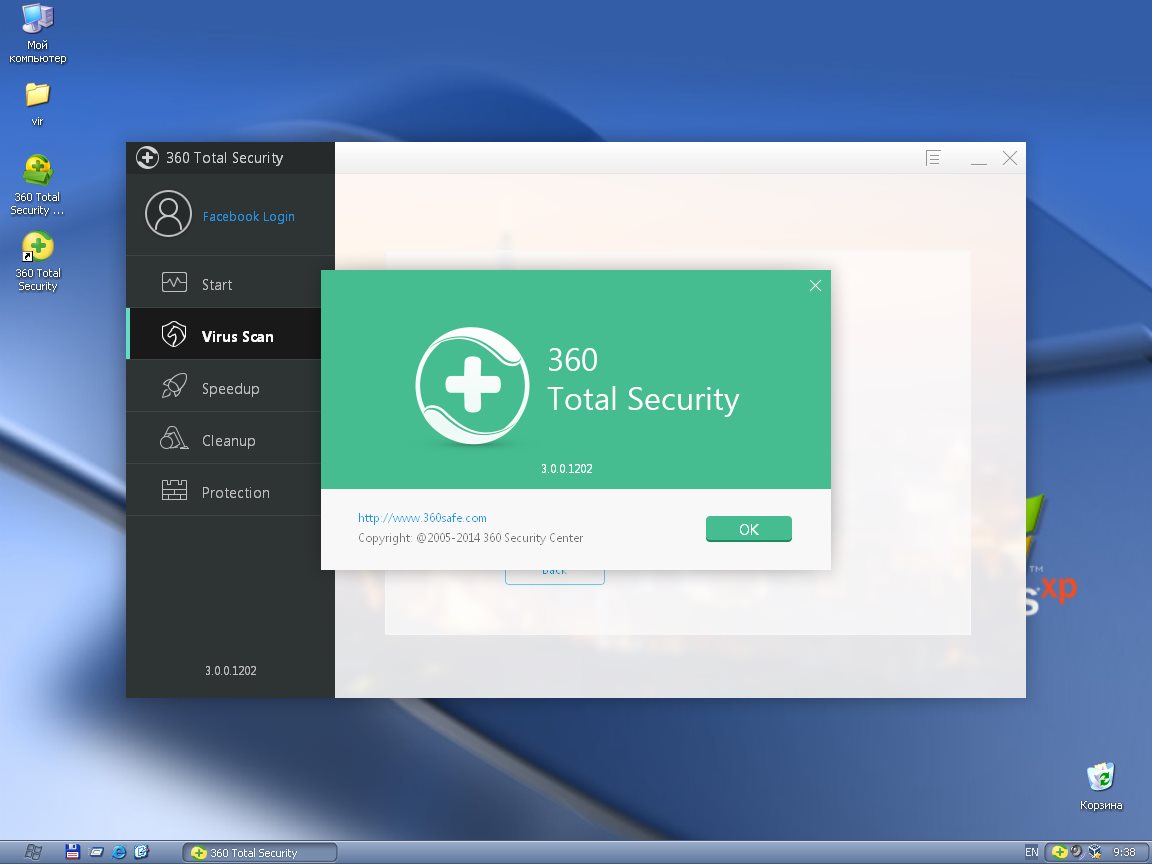This screenshot has width=1152, height=864.
Task: Open the Windows Start menu button
Action: (x=32, y=852)
